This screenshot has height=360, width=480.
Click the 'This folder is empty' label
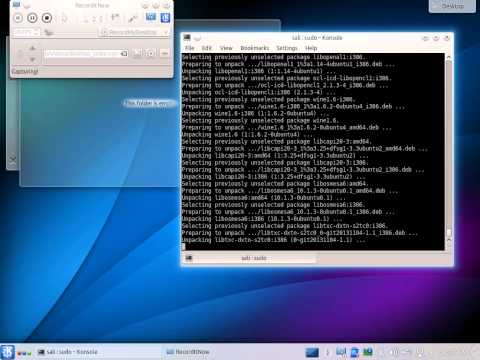pos(148,103)
